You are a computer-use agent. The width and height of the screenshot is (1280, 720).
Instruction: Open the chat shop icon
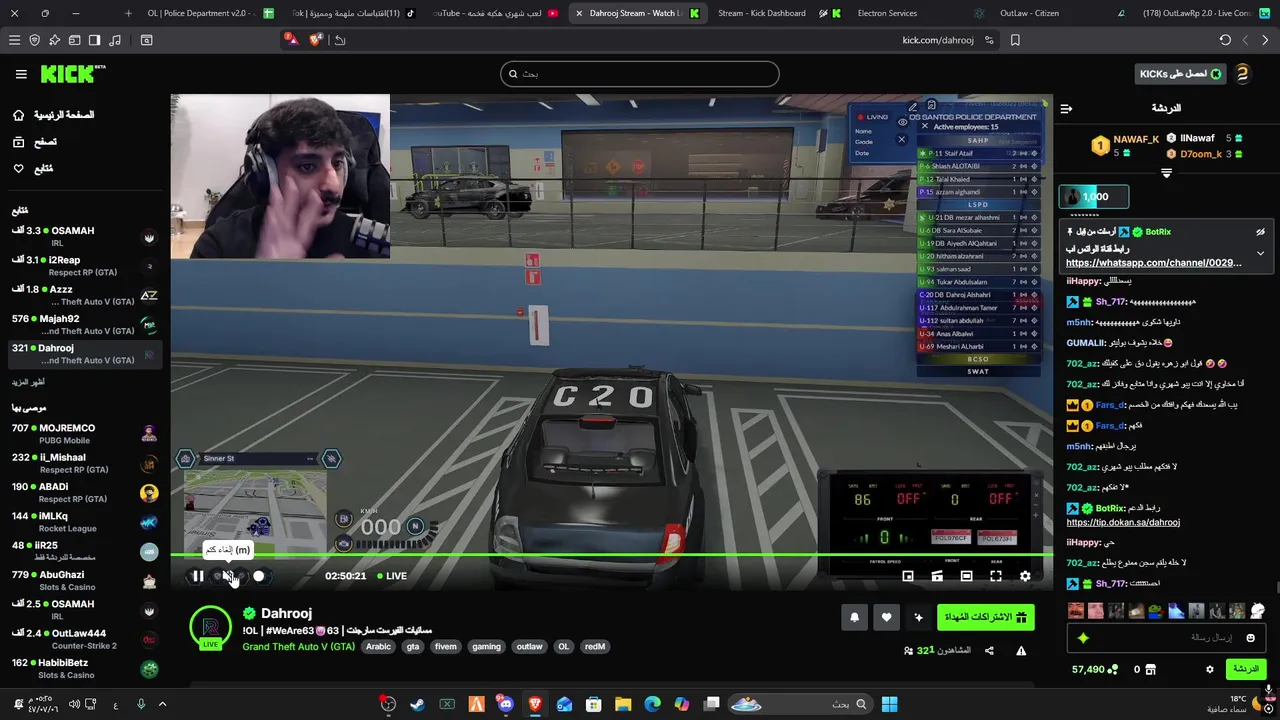click(1150, 669)
